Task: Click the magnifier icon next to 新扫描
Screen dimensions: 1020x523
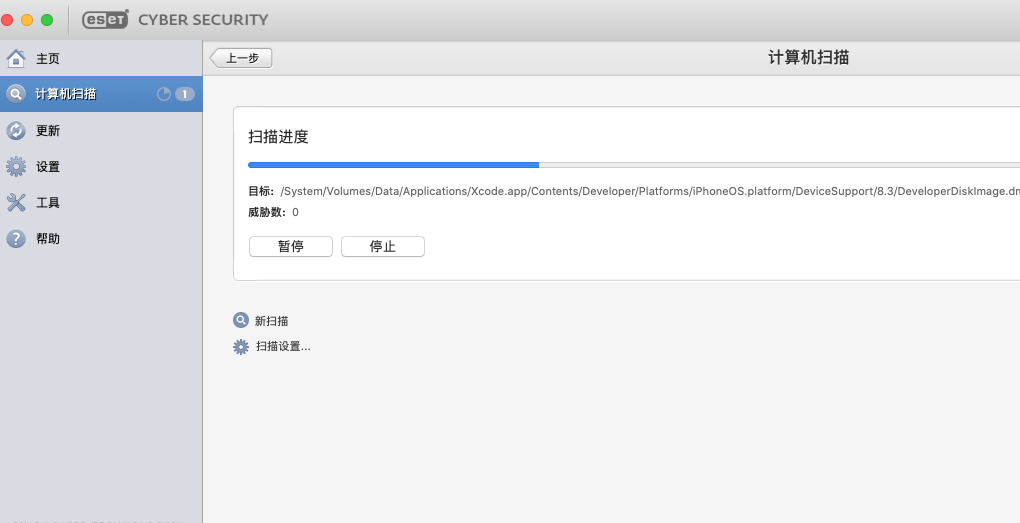Action: pos(241,321)
